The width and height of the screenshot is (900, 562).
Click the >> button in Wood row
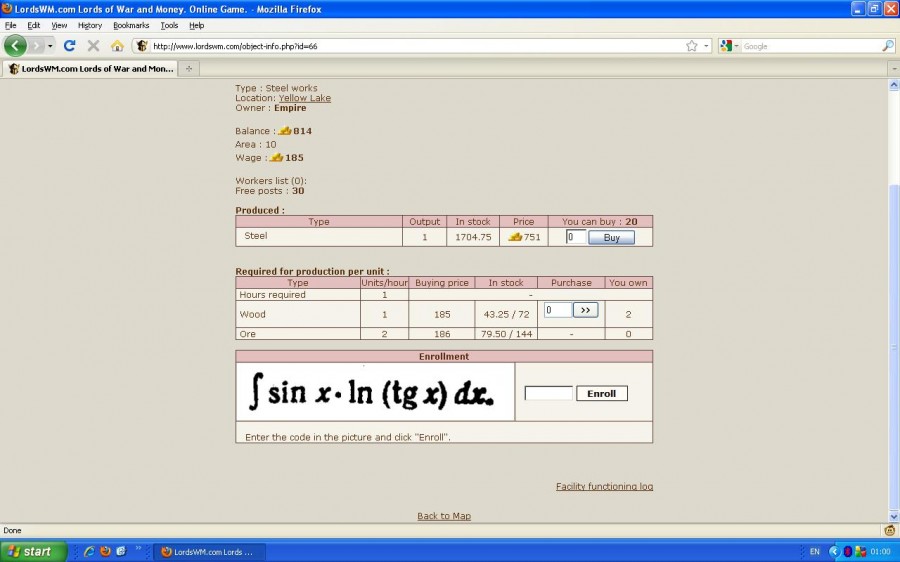[x=585, y=310]
